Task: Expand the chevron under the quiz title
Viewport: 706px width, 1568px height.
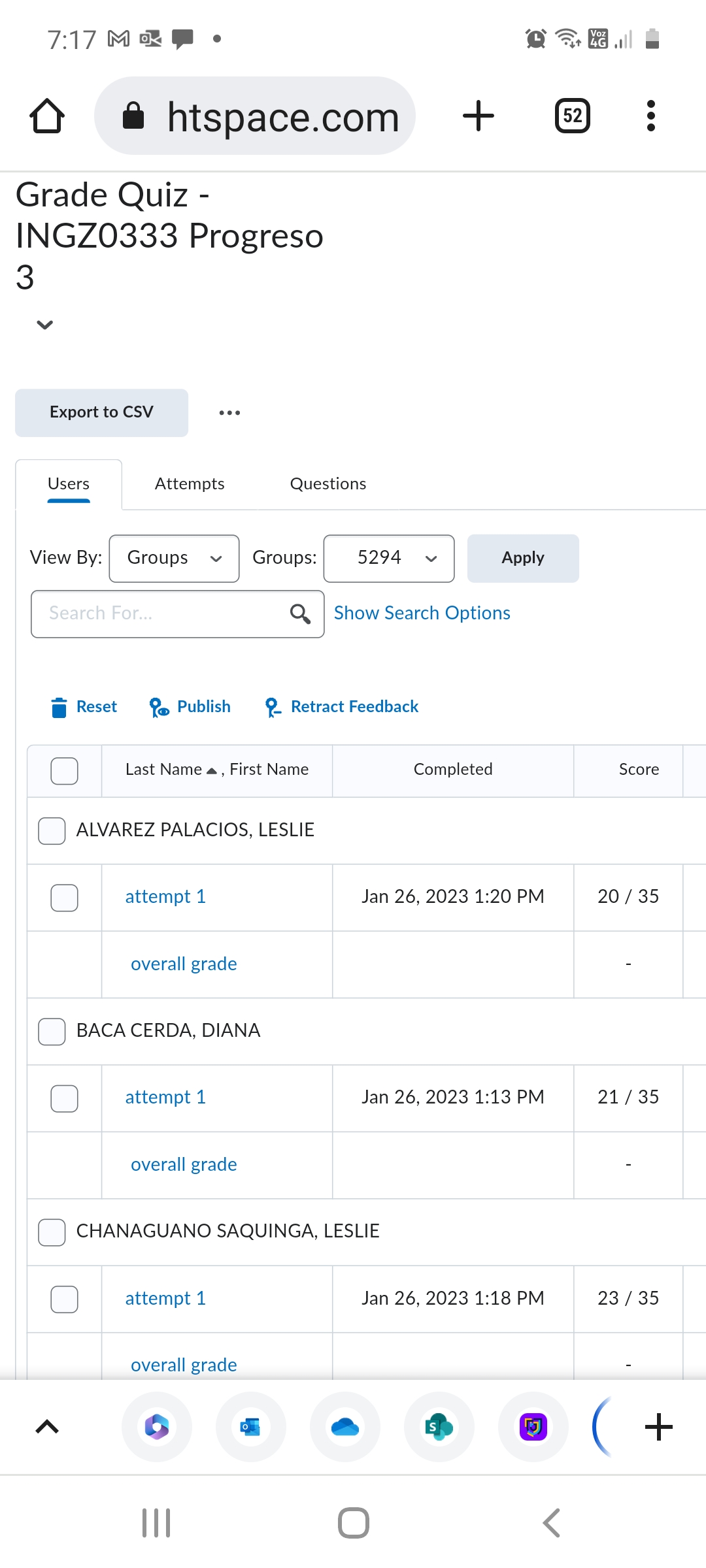Action: coord(44,325)
